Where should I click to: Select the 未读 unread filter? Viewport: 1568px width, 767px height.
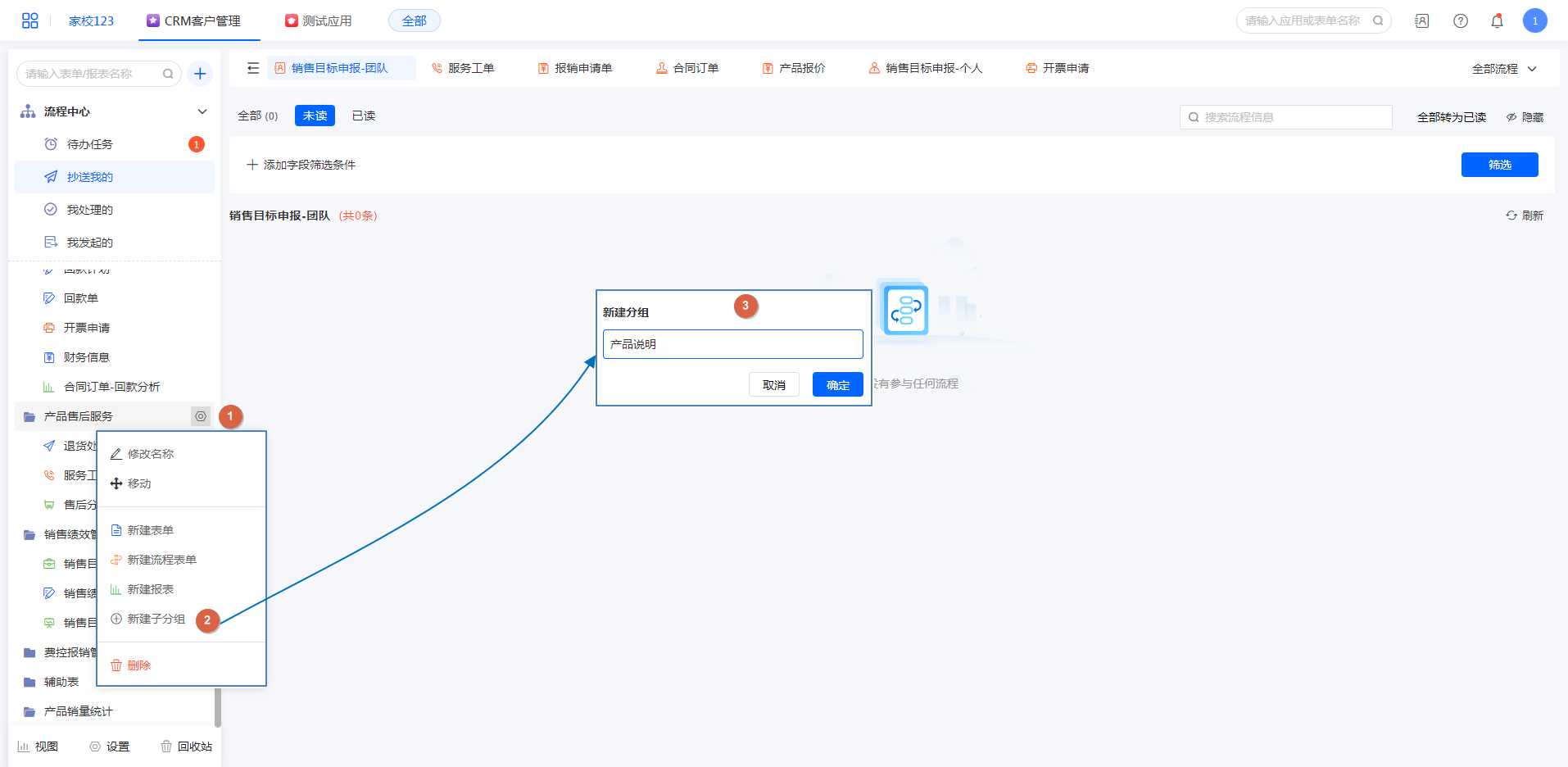click(315, 116)
